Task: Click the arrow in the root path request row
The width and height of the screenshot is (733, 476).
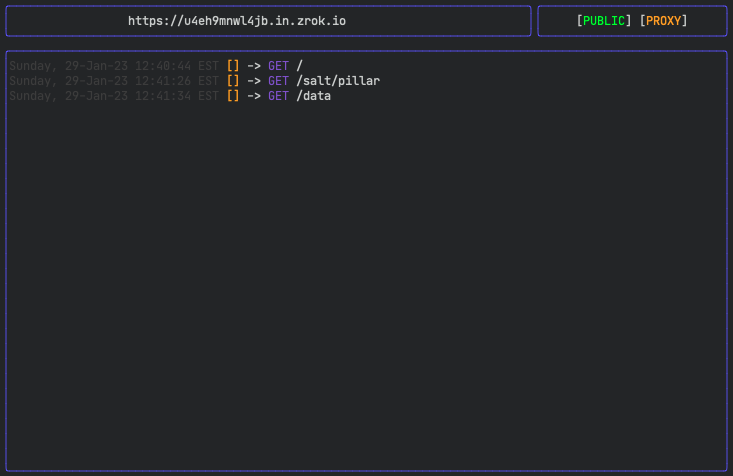Action: click(254, 66)
